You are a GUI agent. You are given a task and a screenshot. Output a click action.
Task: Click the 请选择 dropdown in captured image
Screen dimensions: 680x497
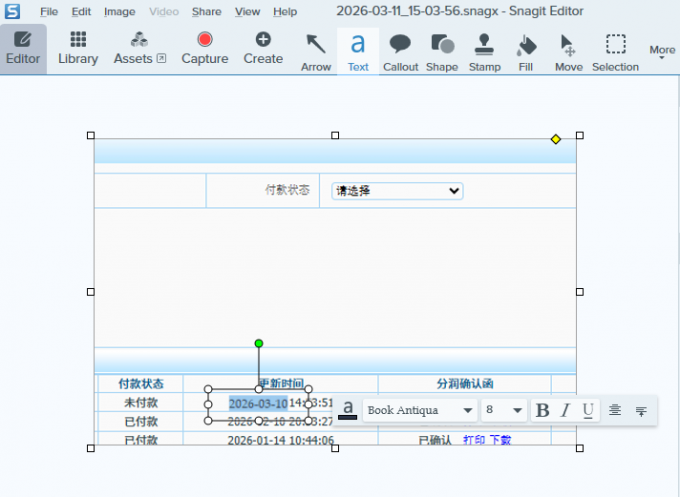[x=397, y=191]
